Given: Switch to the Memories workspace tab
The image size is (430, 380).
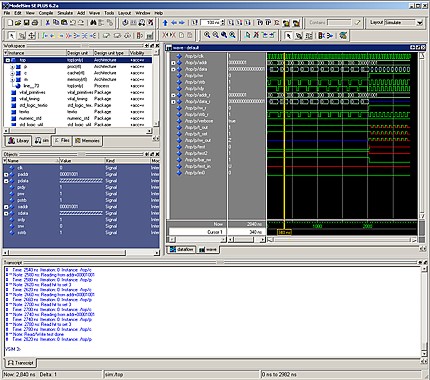Looking at the screenshot, I should [x=87, y=141].
